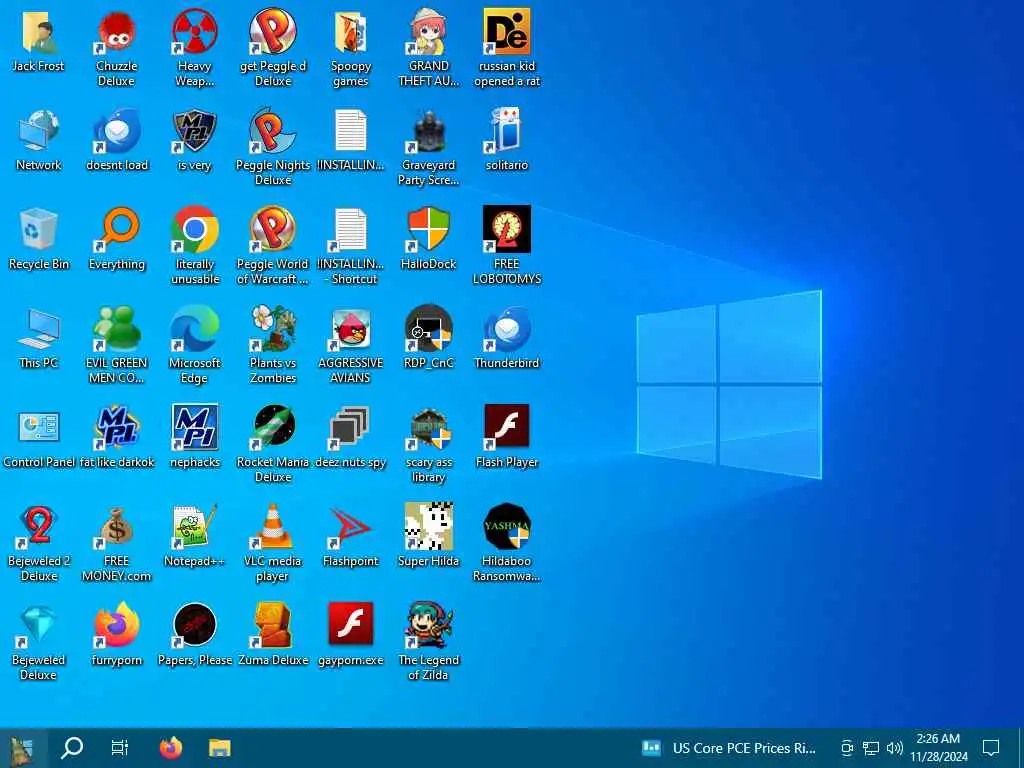The image size is (1024, 768).
Task: Select the Recycle Bin icon
Action: click(39, 229)
